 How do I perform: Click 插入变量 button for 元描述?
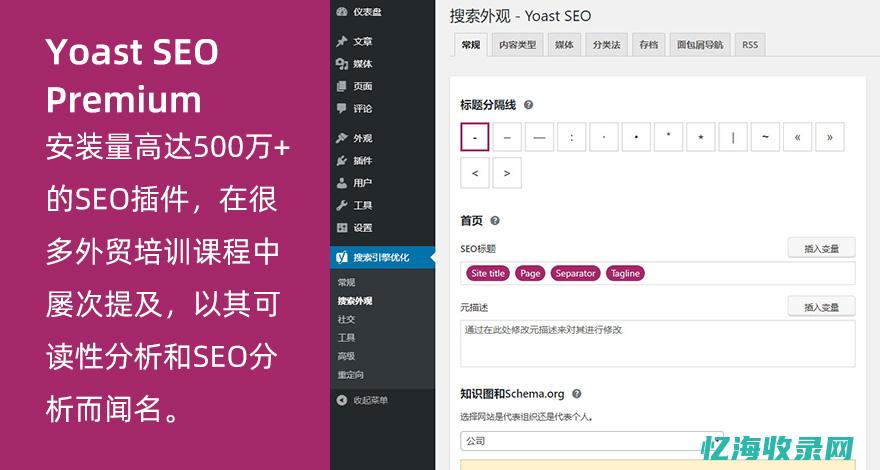click(822, 307)
